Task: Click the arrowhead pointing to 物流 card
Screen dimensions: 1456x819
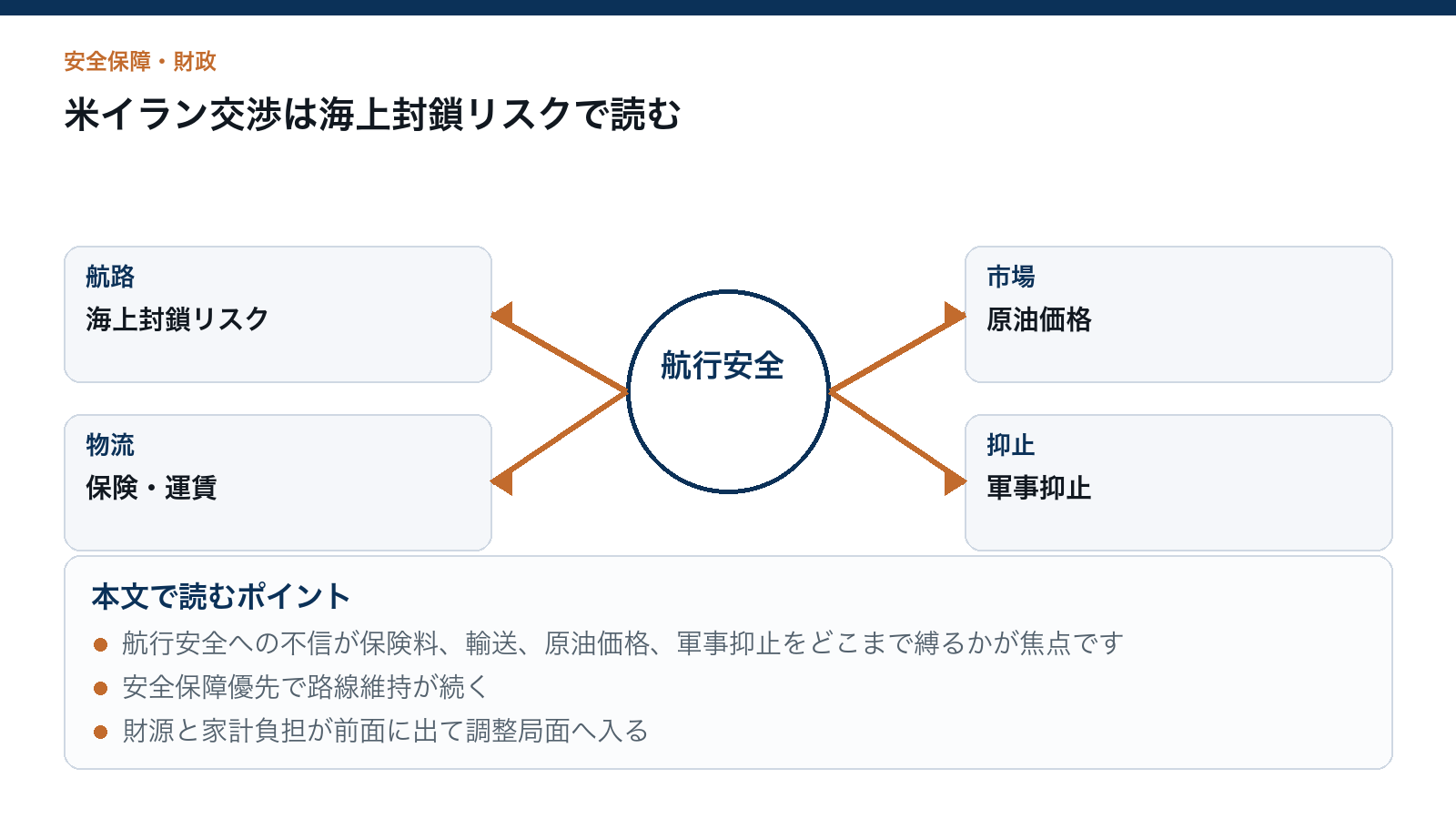Action: [x=502, y=482]
